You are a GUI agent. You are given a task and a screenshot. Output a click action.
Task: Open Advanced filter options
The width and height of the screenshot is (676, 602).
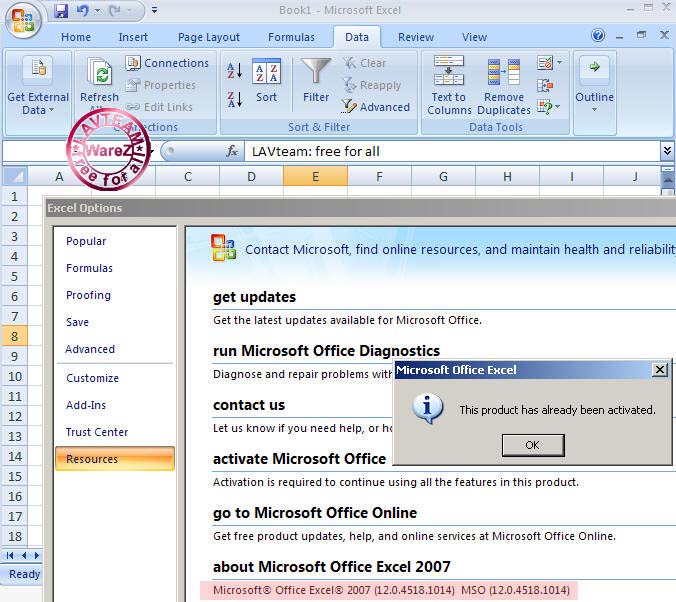[x=376, y=107]
